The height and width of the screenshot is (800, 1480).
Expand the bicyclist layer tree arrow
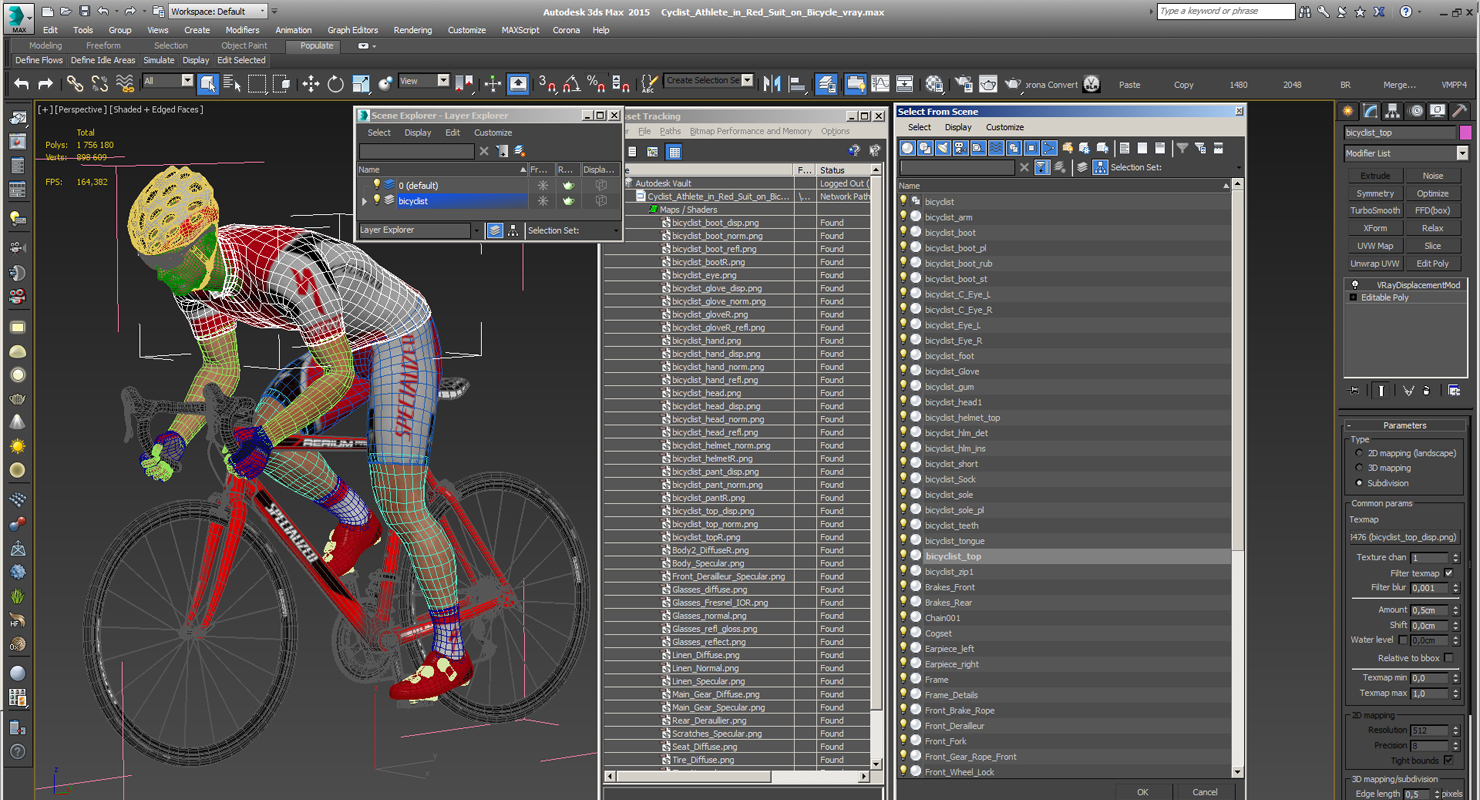pos(364,201)
